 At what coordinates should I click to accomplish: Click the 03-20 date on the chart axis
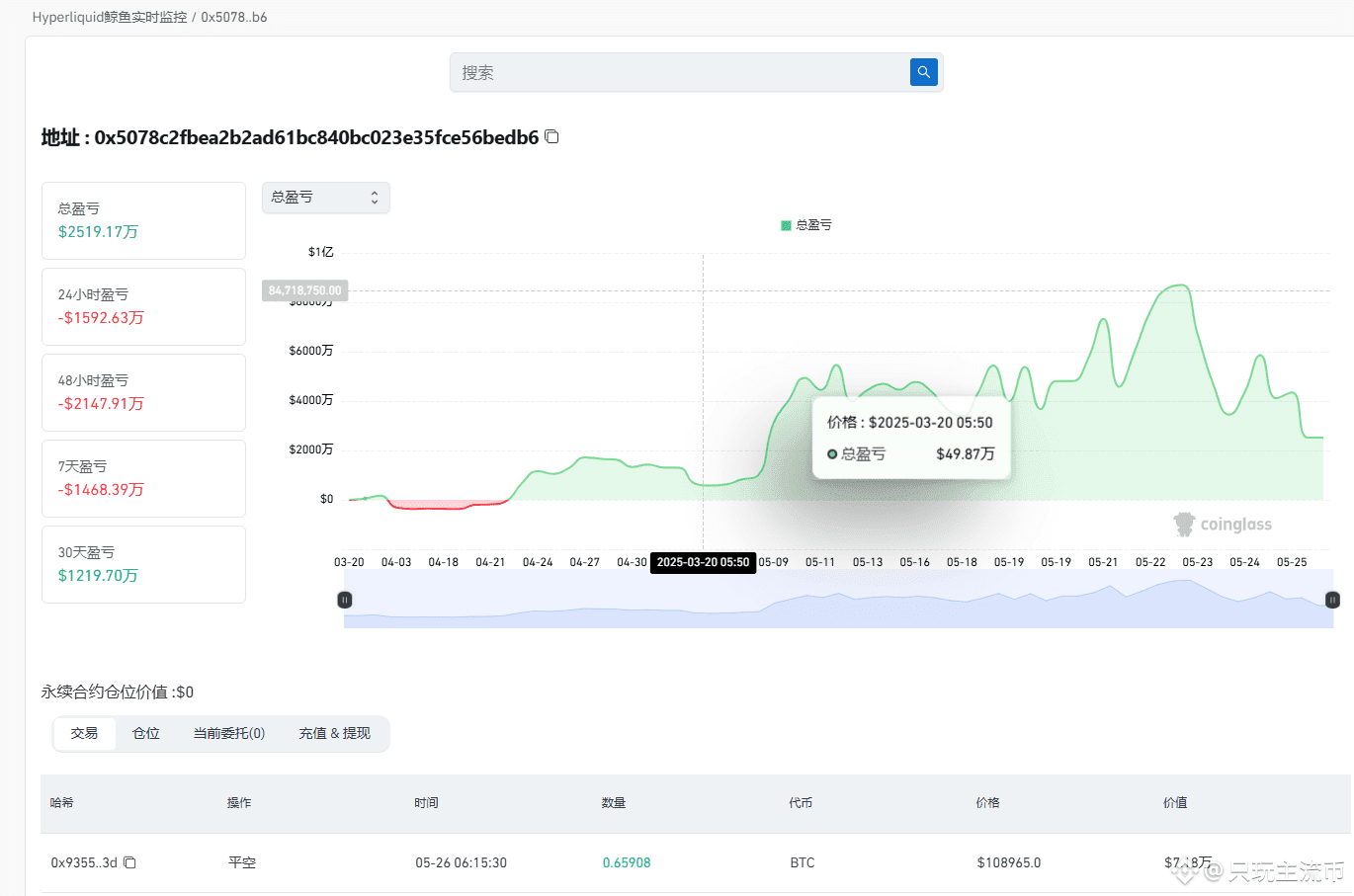[349, 562]
